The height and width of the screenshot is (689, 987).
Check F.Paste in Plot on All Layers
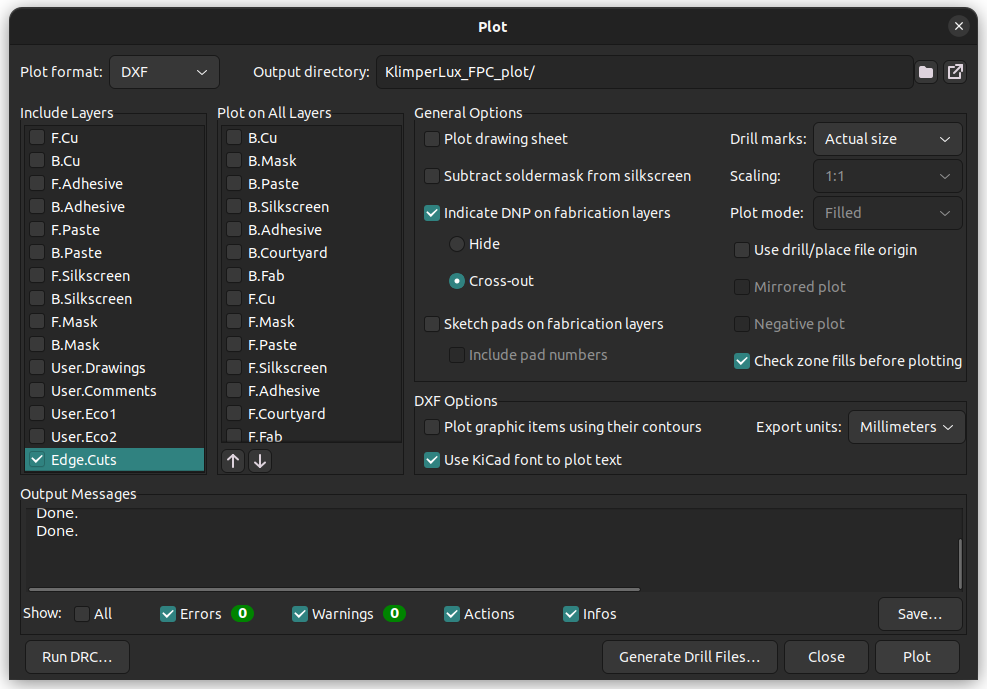click(x=234, y=345)
